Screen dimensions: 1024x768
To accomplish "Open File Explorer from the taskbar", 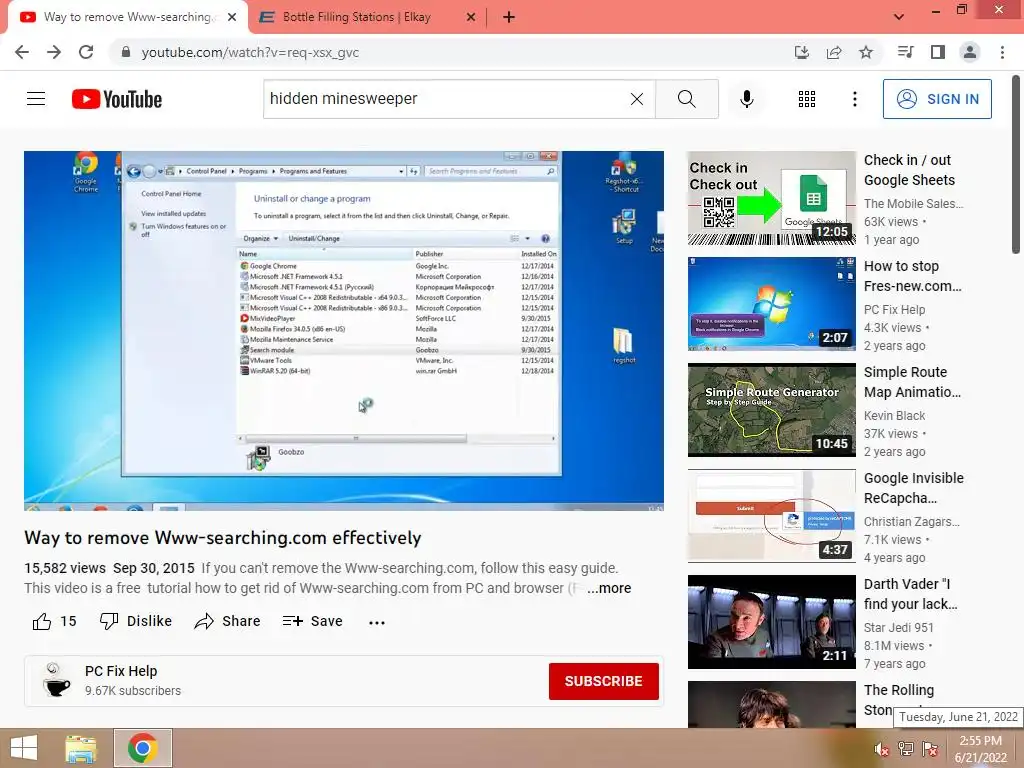I will coord(81,748).
